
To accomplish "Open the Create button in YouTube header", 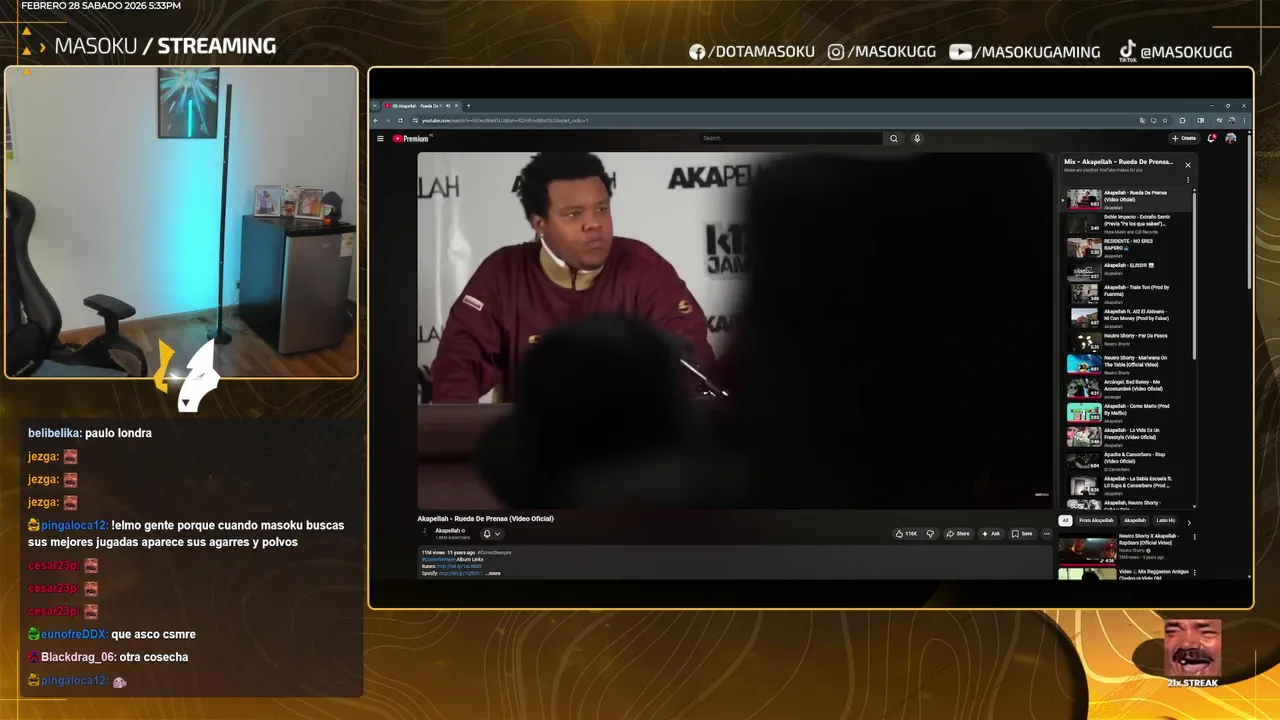I will point(1184,138).
